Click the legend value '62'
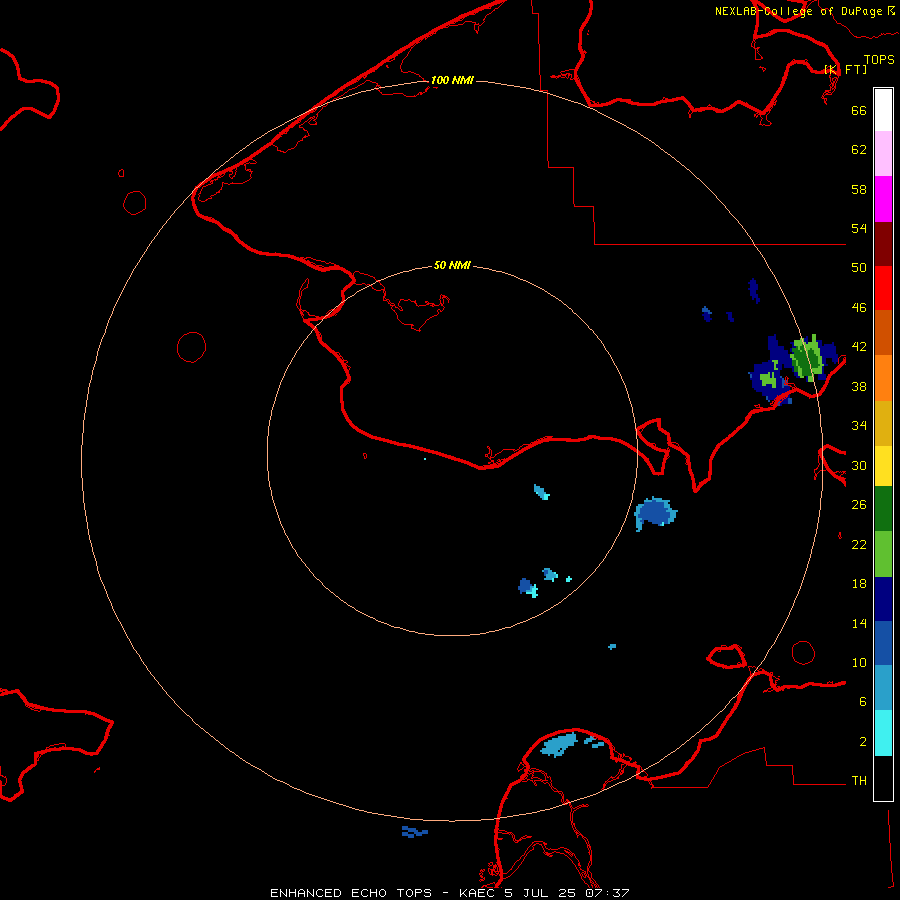900x900 pixels. click(859, 150)
